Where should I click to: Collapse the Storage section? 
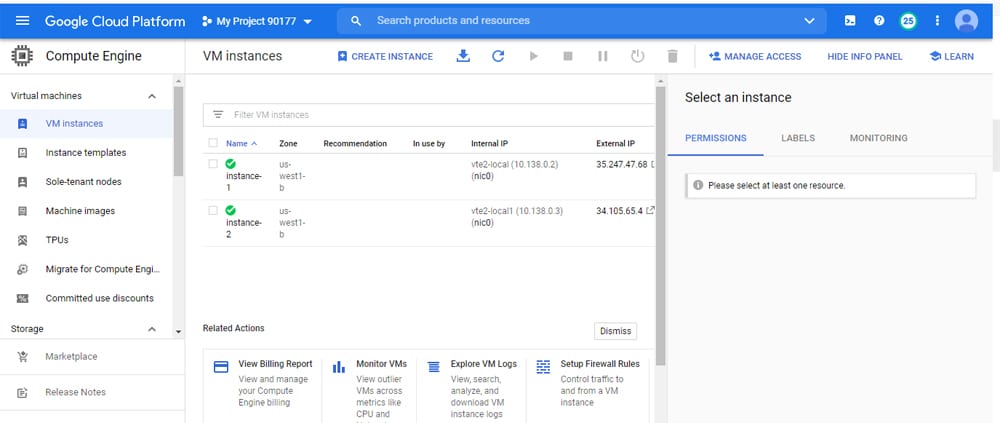[152, 329]
